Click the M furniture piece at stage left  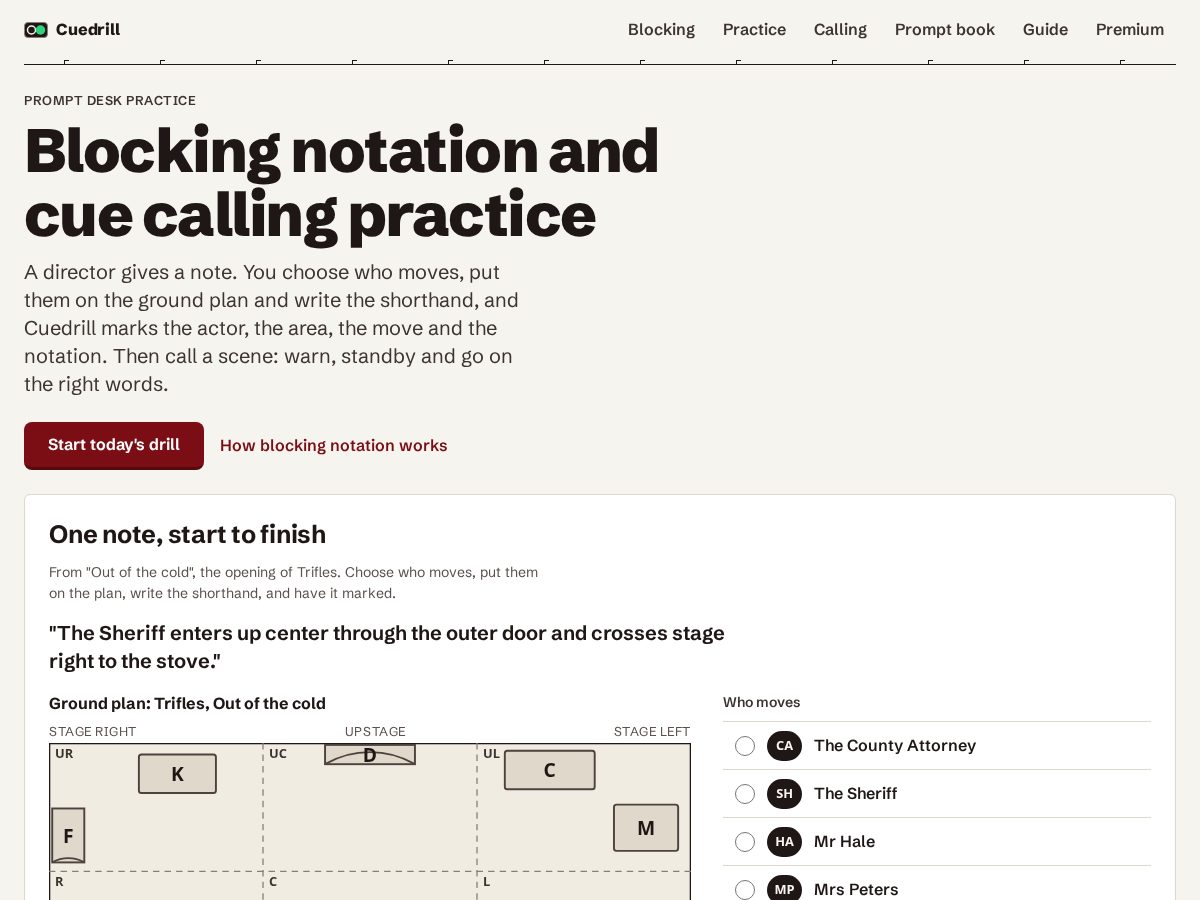click(646, 828)
